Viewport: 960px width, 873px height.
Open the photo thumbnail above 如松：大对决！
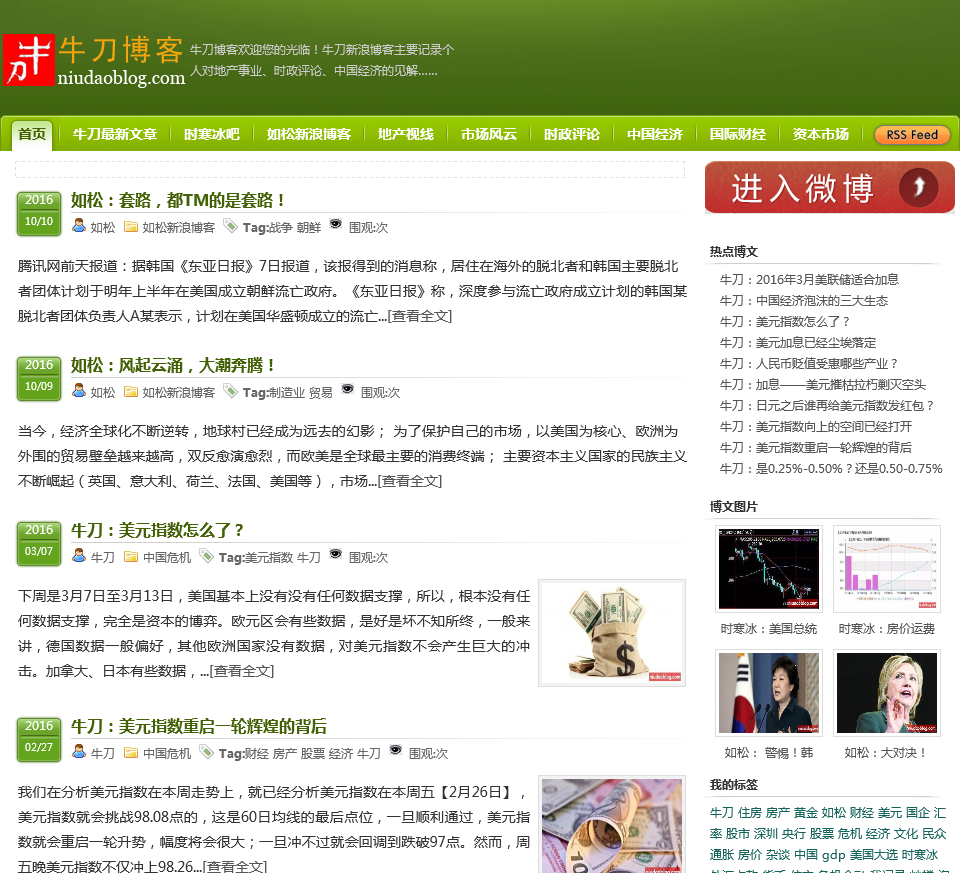pyautogui.click(x=887, y=692)
